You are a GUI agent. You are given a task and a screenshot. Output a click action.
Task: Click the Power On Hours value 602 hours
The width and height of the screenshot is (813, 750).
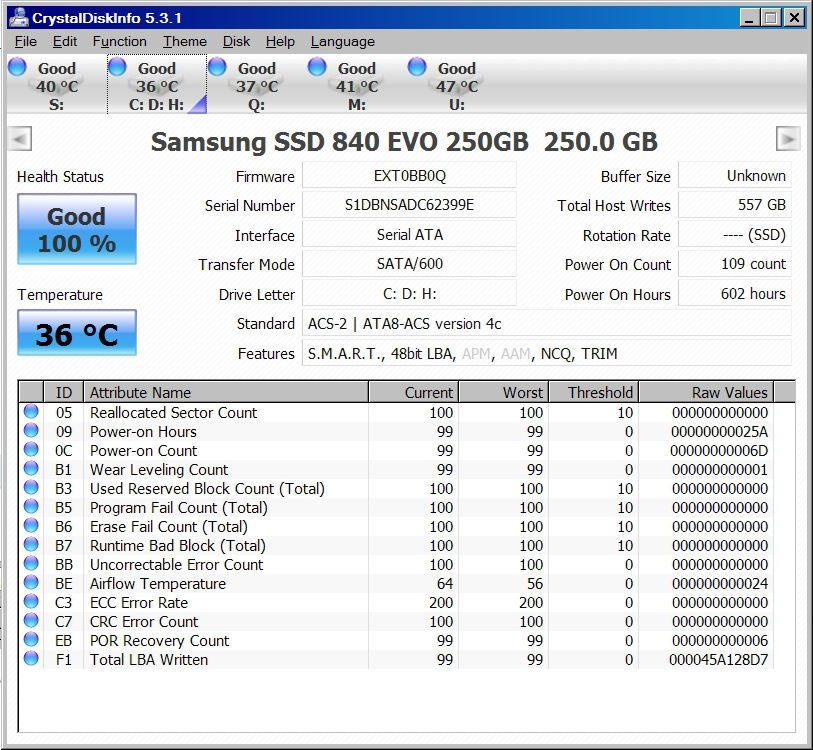coord(735,294)
